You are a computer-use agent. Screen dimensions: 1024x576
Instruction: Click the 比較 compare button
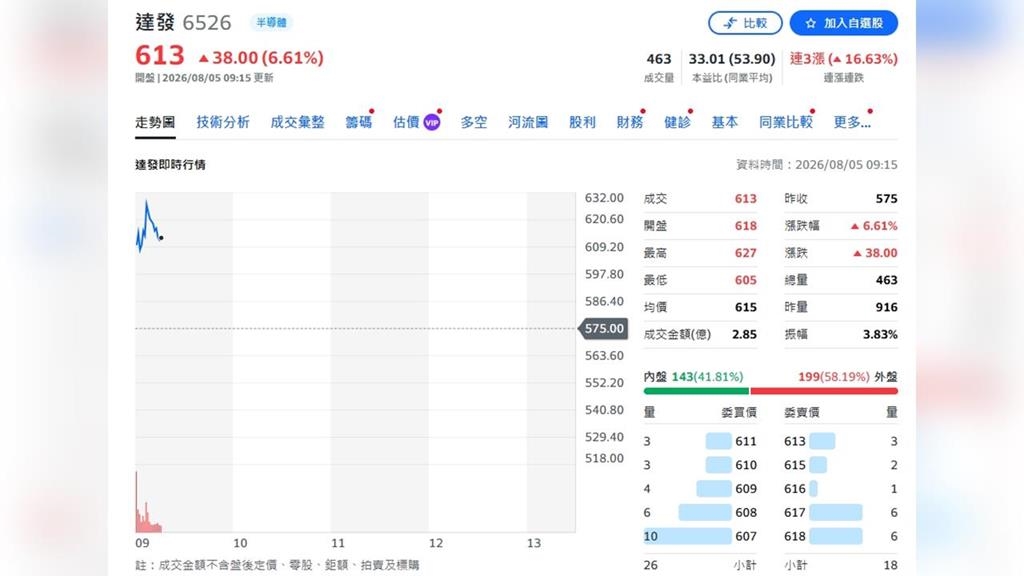point(745,23)
